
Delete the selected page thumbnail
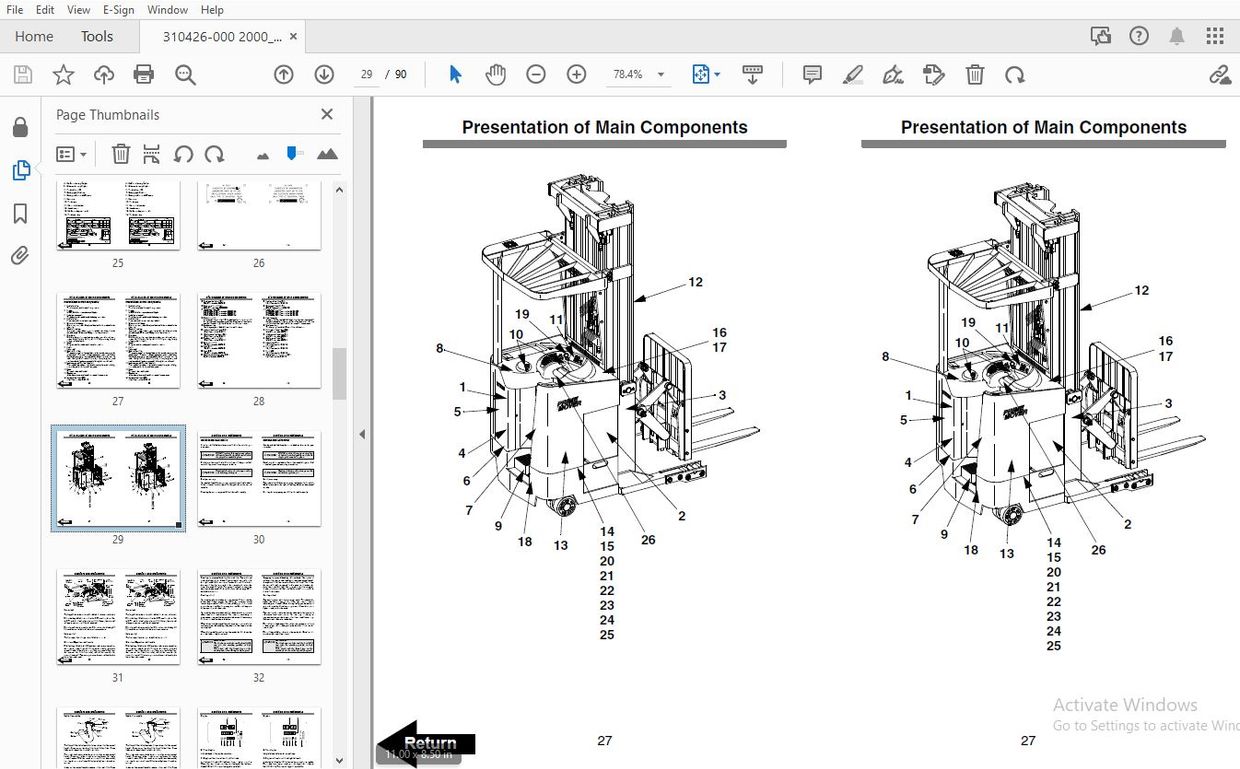(x=120, y=154)
